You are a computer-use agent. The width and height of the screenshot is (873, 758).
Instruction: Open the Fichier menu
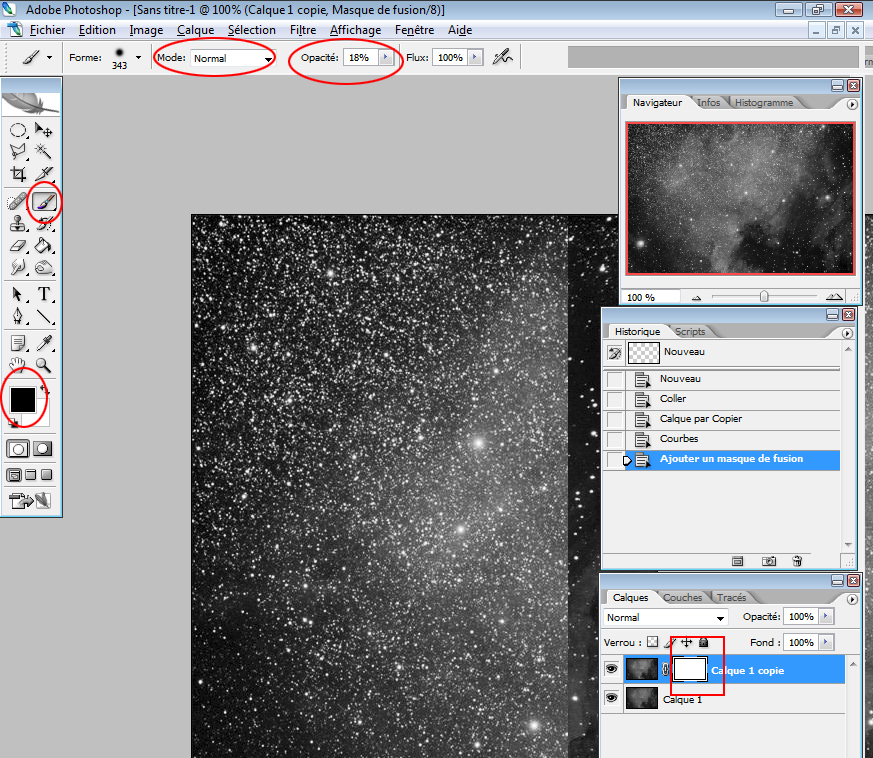click(47, 30)
